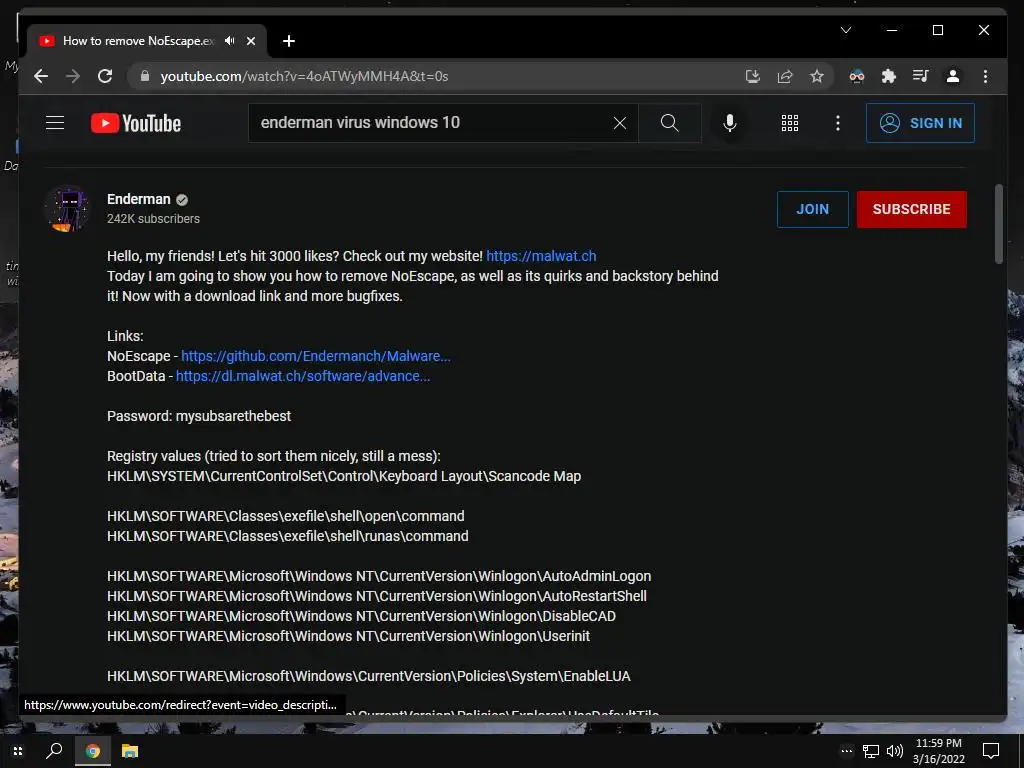Screen dimensions: 1024x768
Task: Click the exefile\shell\runas\command registry line
Action: (287, 536)
